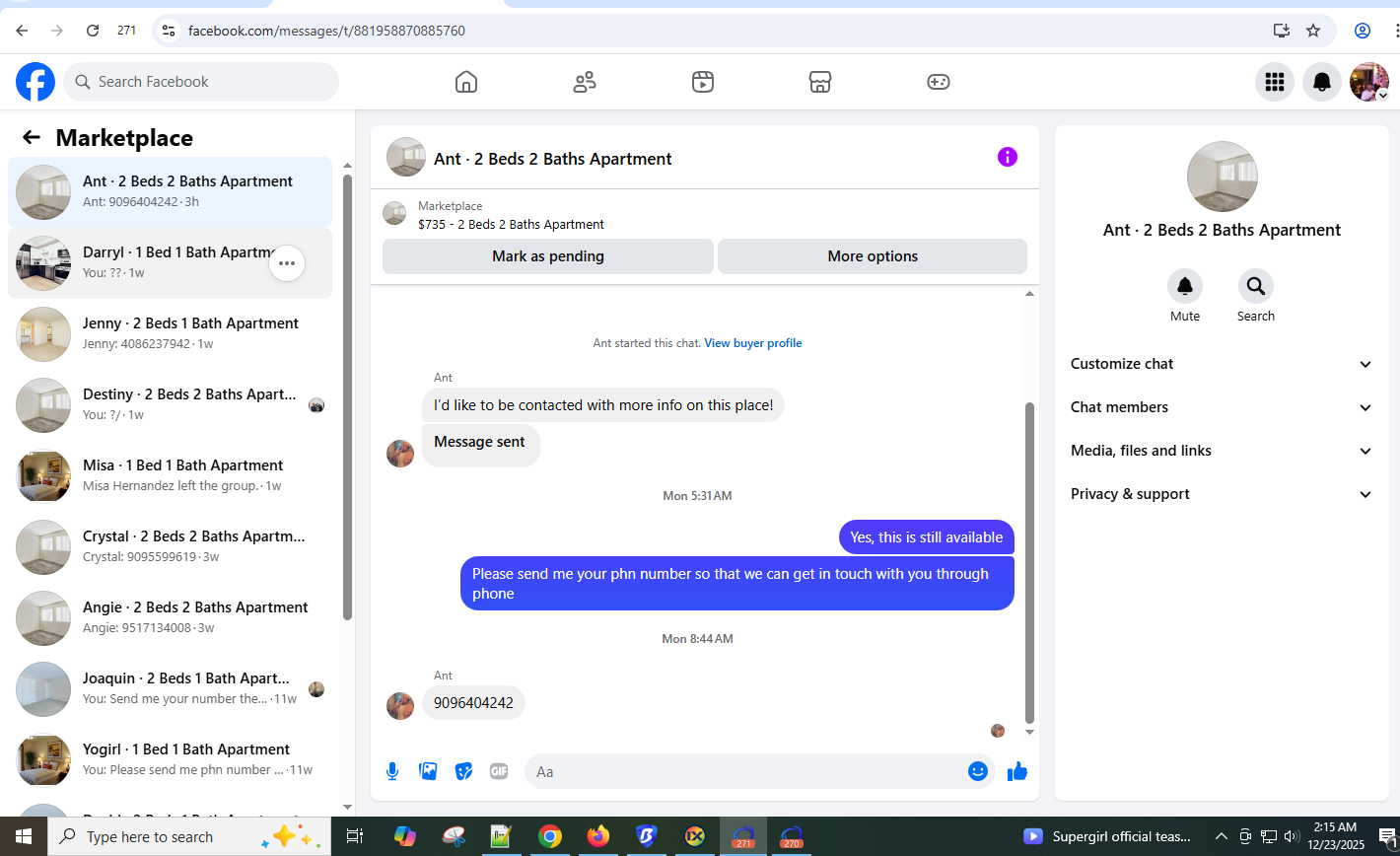Click the chat list scrollbar
1400x856 pixels.
(347, 396)
